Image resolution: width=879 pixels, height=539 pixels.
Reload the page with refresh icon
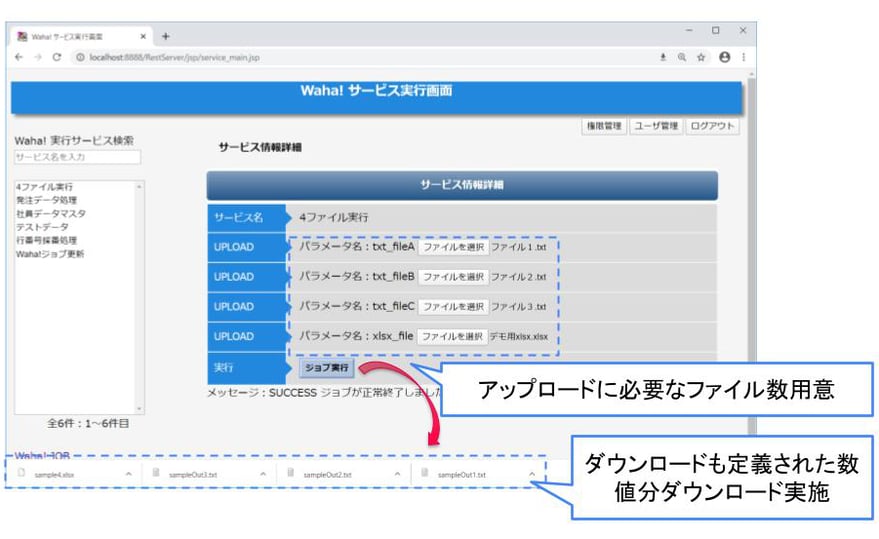pos(57,57)
